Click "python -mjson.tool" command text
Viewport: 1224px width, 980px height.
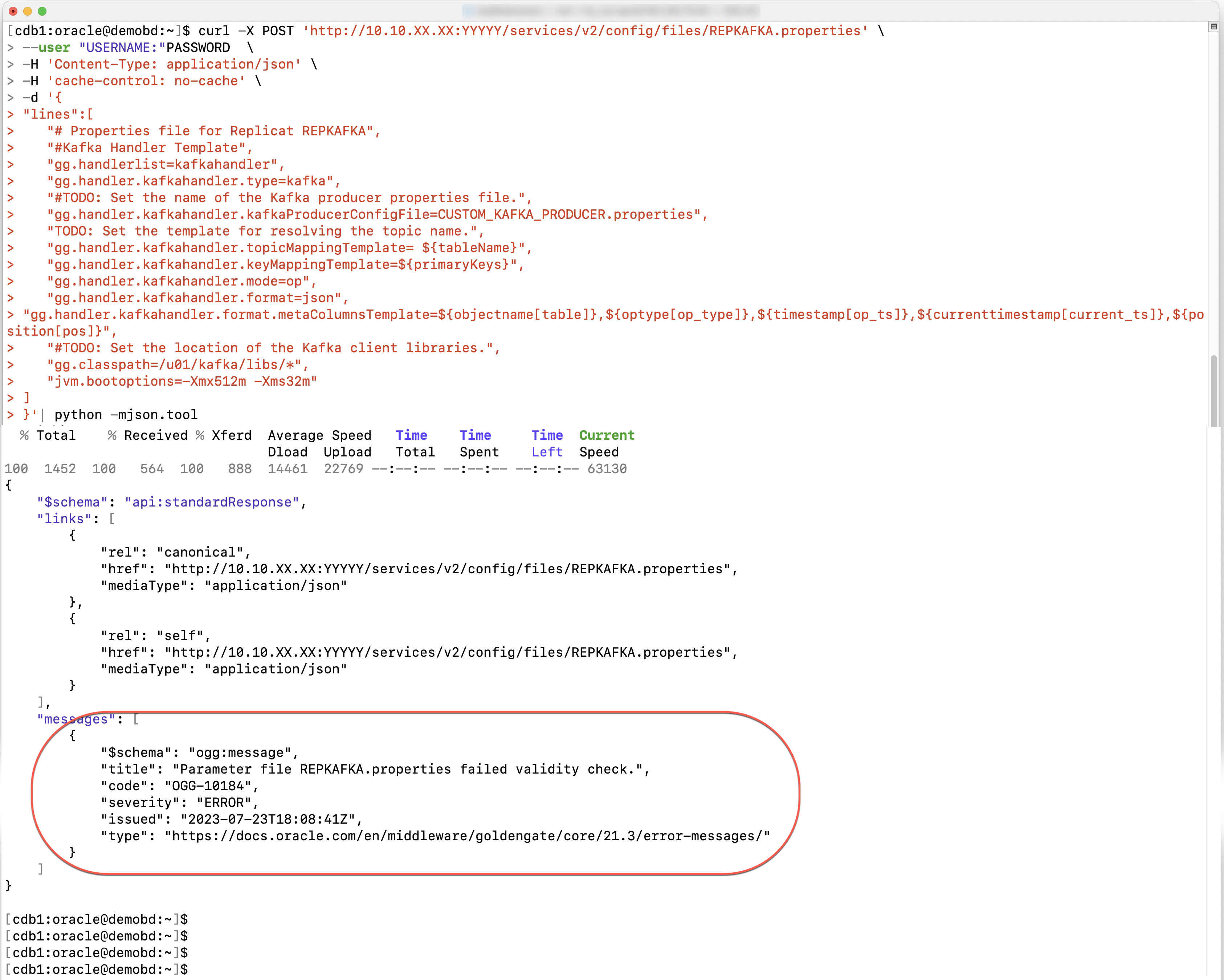click(126, 415)
